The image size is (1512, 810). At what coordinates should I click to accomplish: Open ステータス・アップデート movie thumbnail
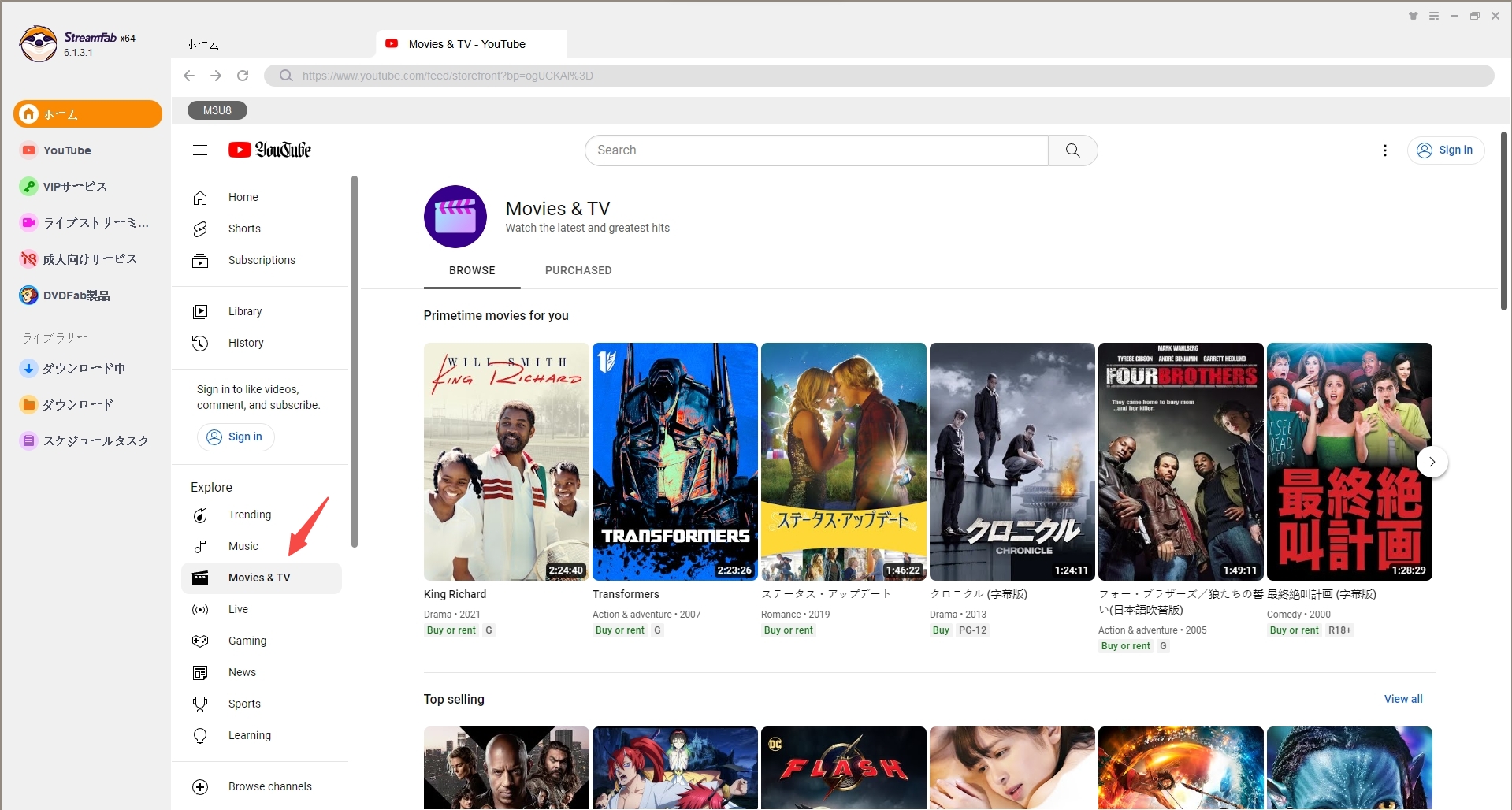(x=844, y=462)
